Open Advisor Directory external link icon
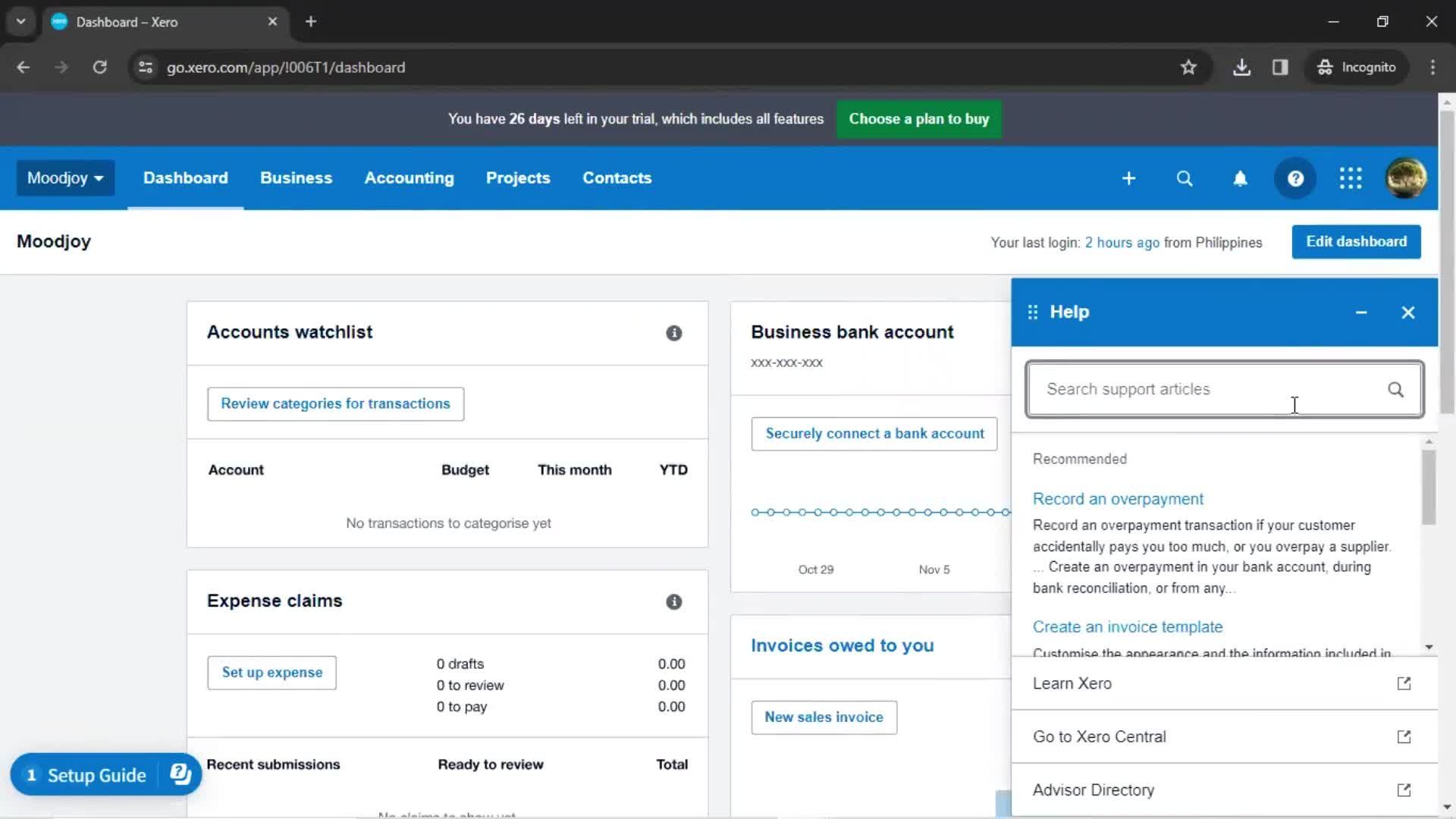The image size is (1456, 819). coord(1404,789)
